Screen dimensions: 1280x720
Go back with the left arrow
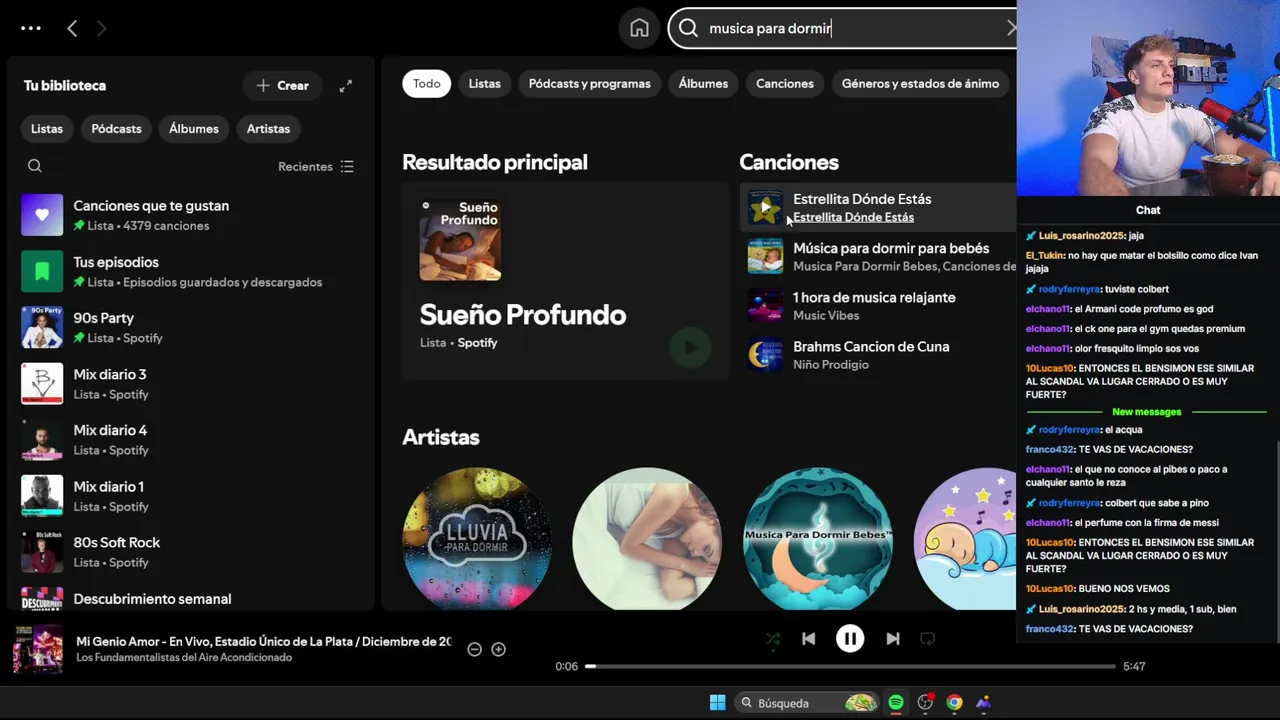tap(72, 29)
